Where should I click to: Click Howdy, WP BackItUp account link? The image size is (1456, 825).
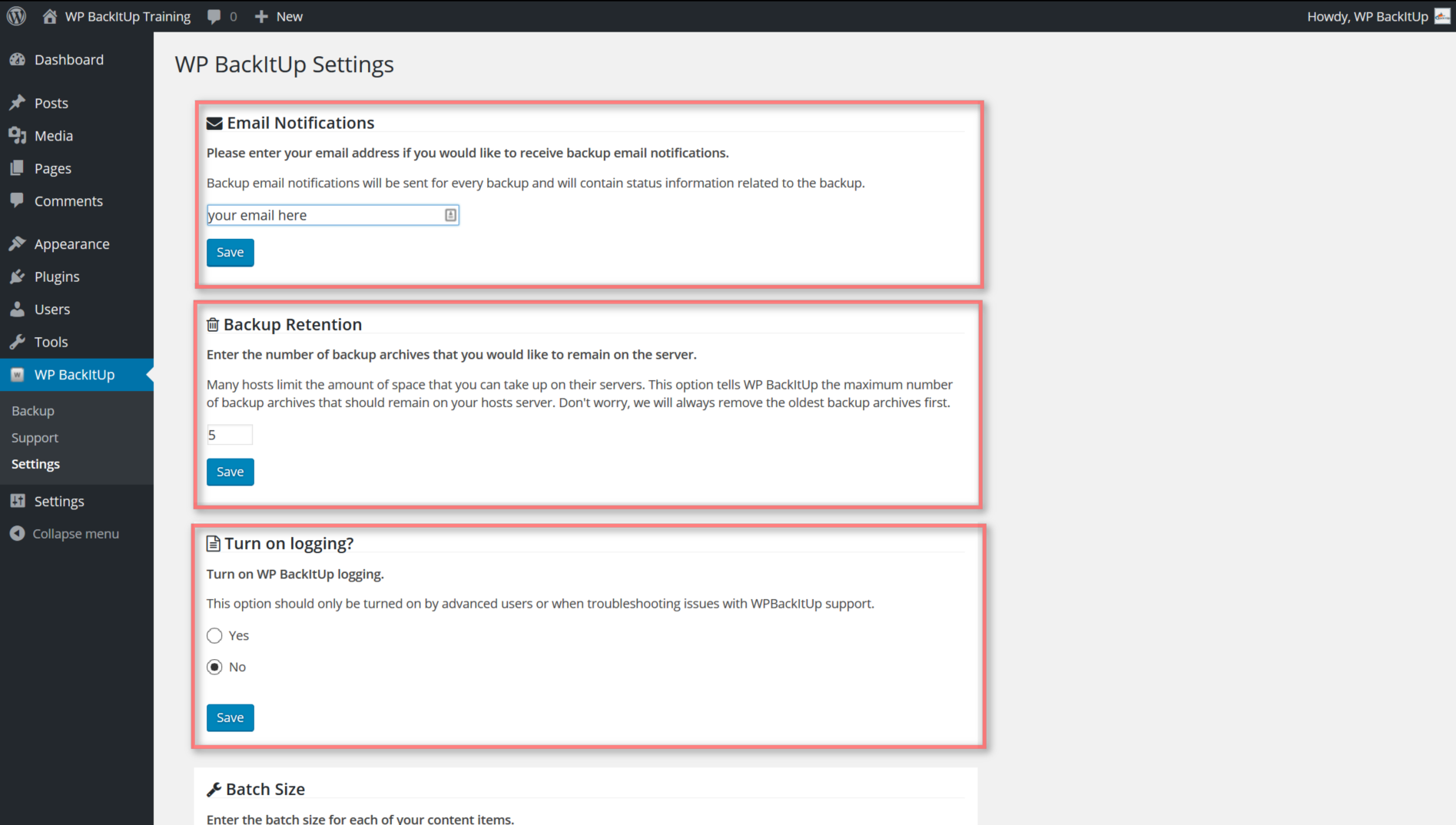1368,16
